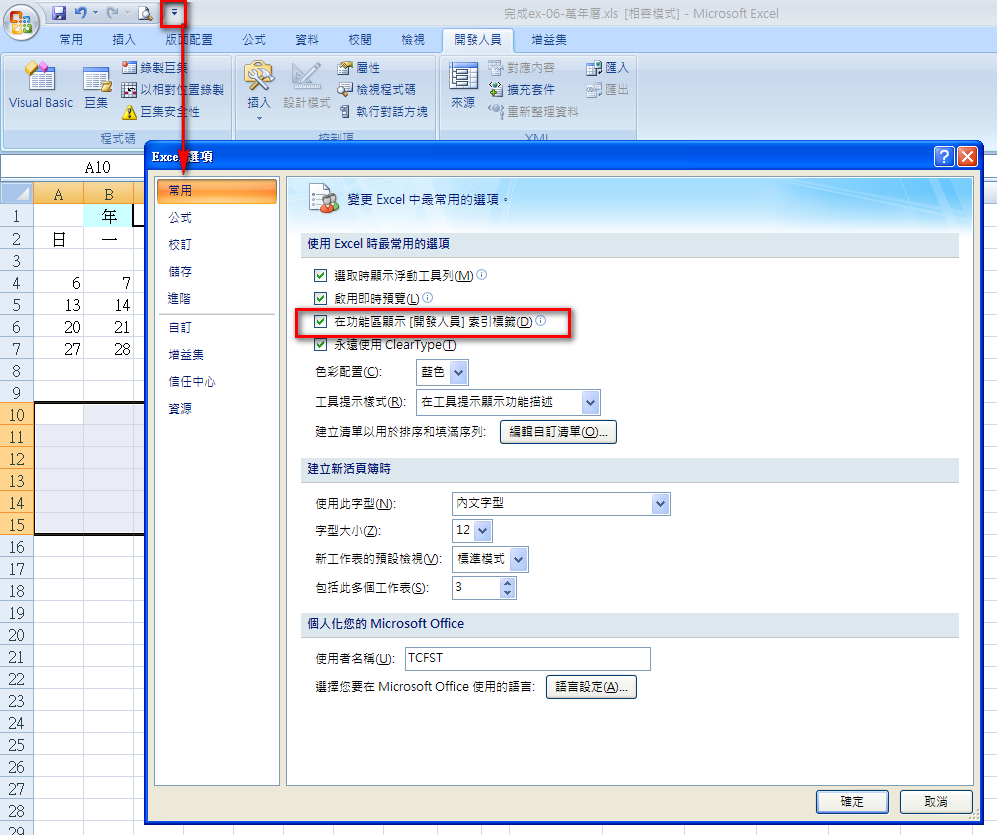Click the cell containing 年
Screen dimensions: 997x835
click(109, 216)
